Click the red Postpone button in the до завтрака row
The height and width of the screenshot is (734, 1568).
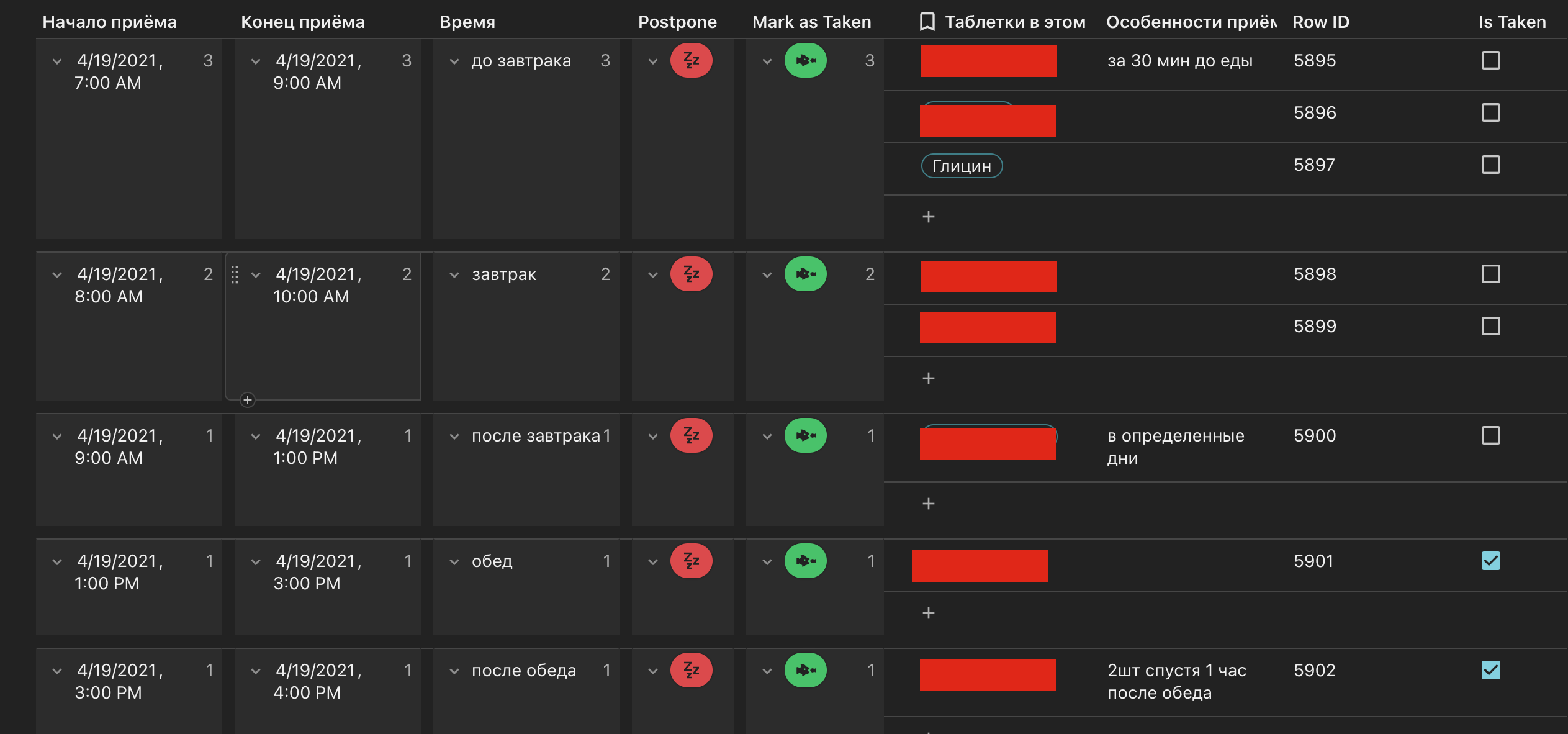(691, 60)
